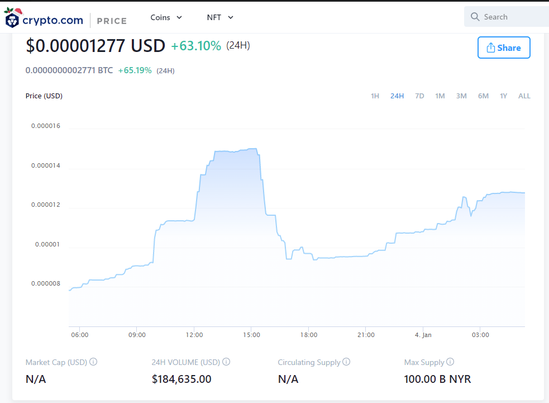
Task: Select the 1Y chart range
Action: click(x=503, y=96)
